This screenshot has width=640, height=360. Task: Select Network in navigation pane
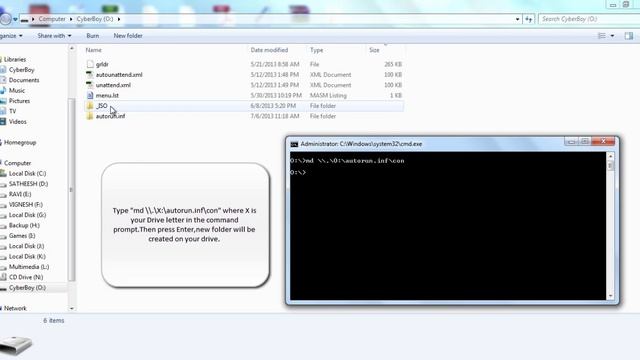point(15,308)
